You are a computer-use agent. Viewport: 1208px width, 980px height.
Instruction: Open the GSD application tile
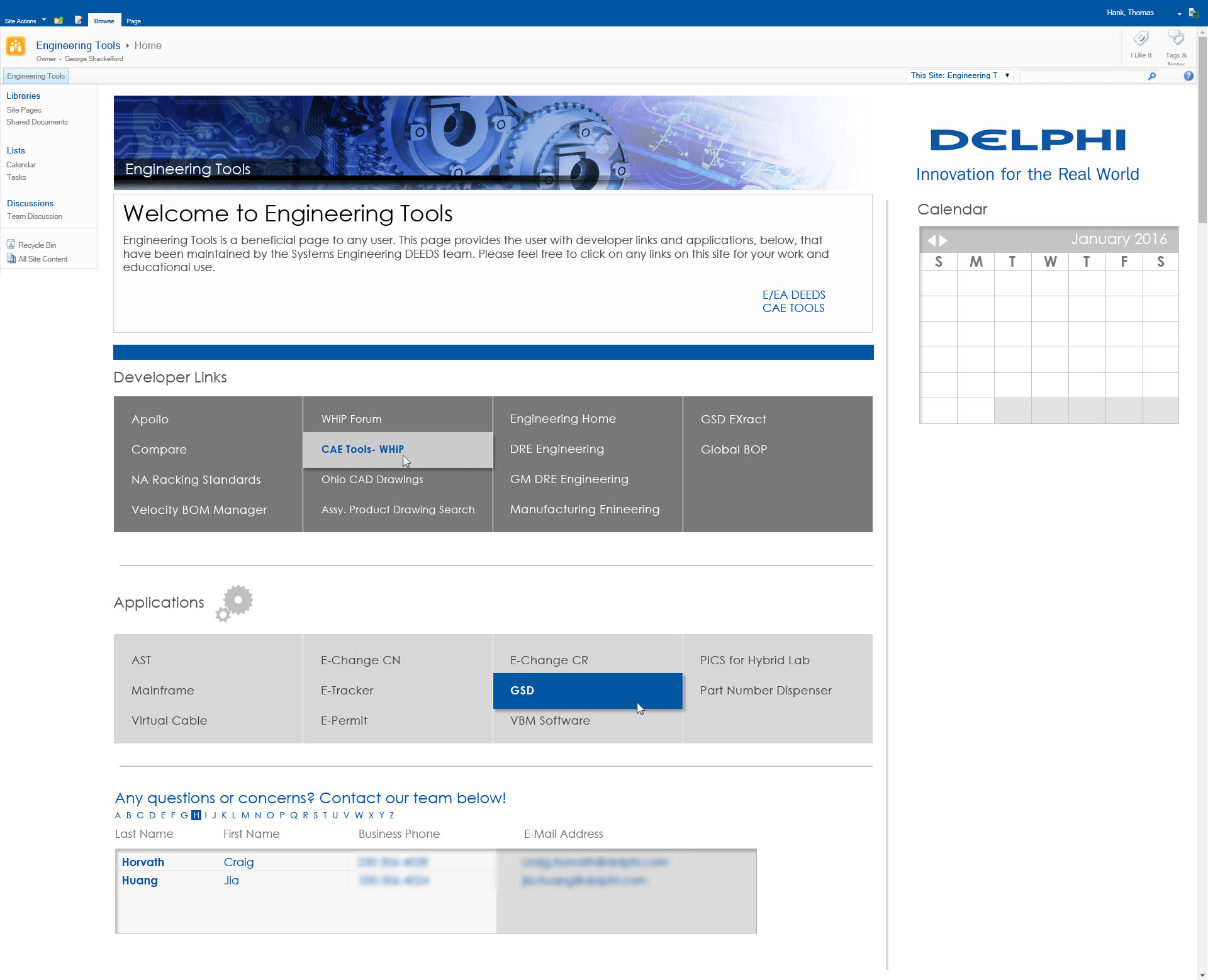point(522,691)
